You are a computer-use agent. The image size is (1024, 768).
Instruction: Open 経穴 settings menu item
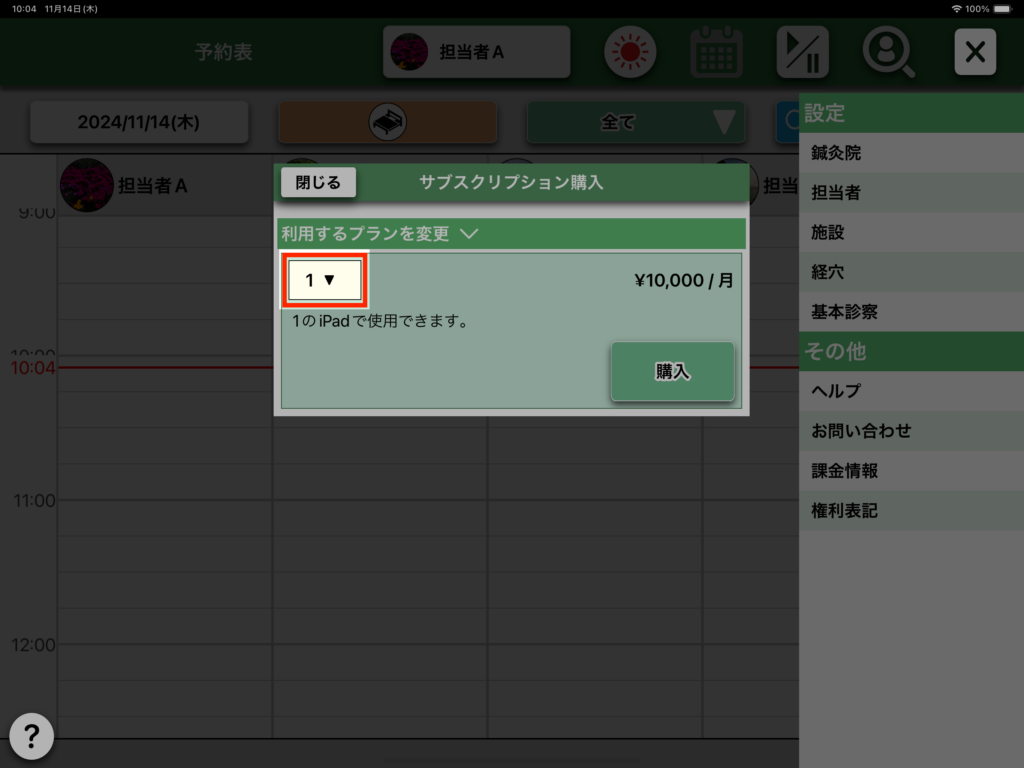pos(828,272)
